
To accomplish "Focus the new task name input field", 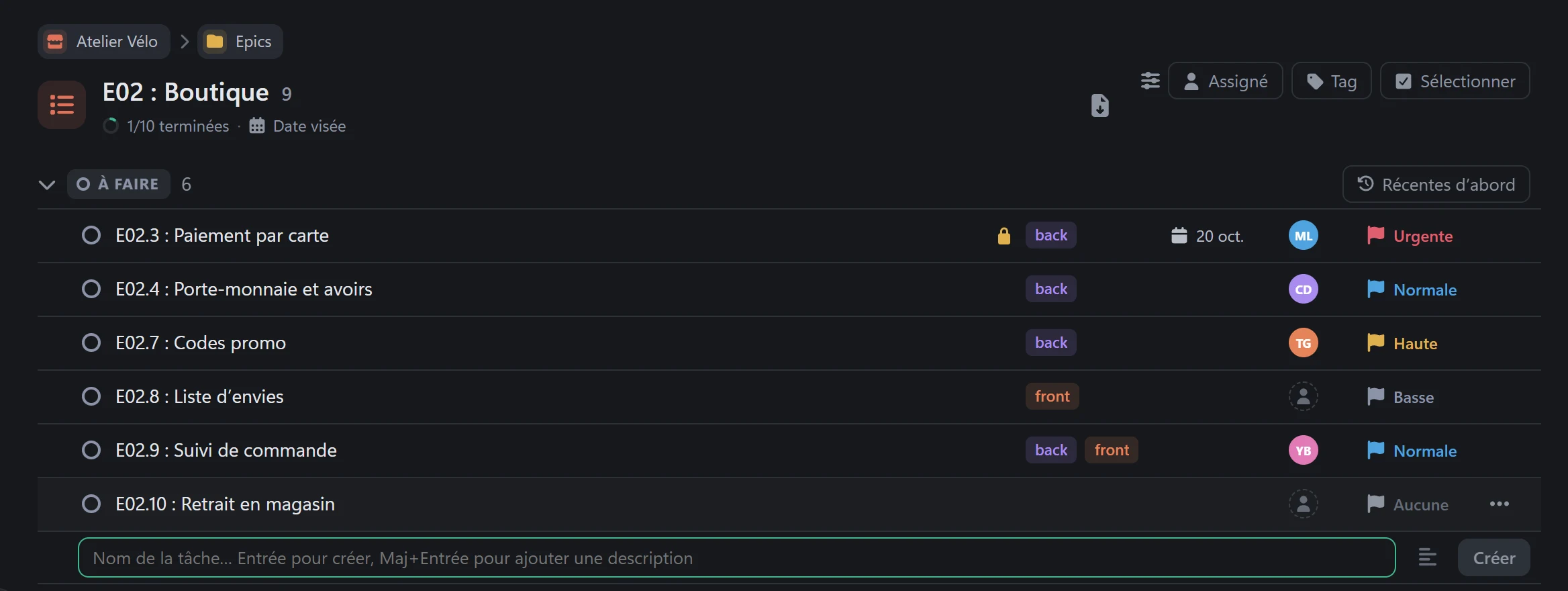I will point(737,557).
